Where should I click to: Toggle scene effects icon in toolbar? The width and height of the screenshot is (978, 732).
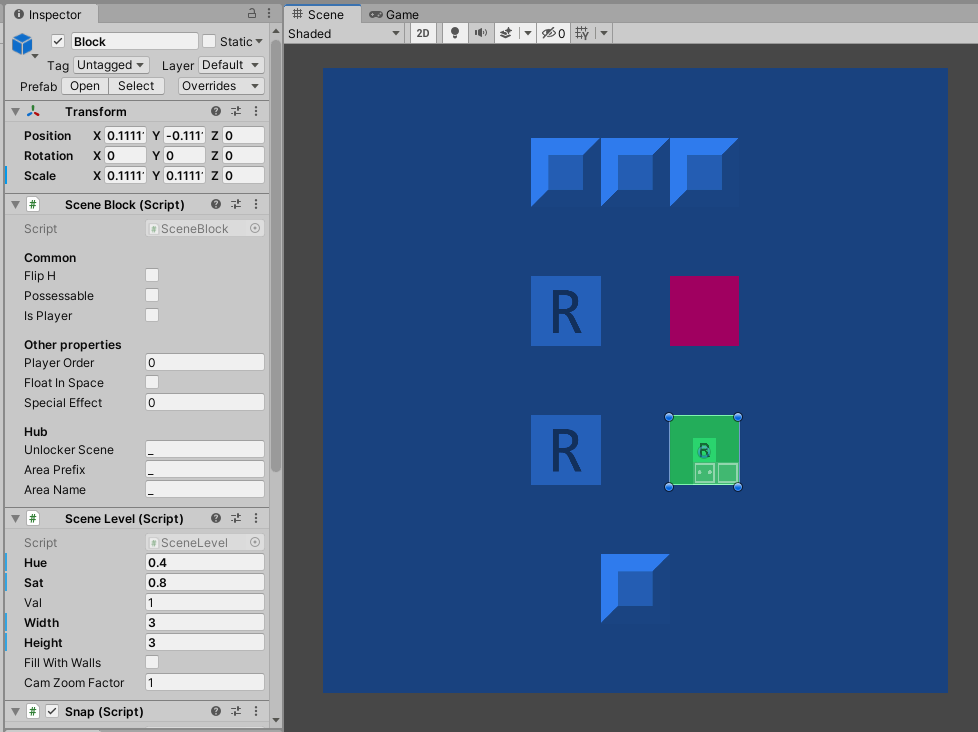506,33
